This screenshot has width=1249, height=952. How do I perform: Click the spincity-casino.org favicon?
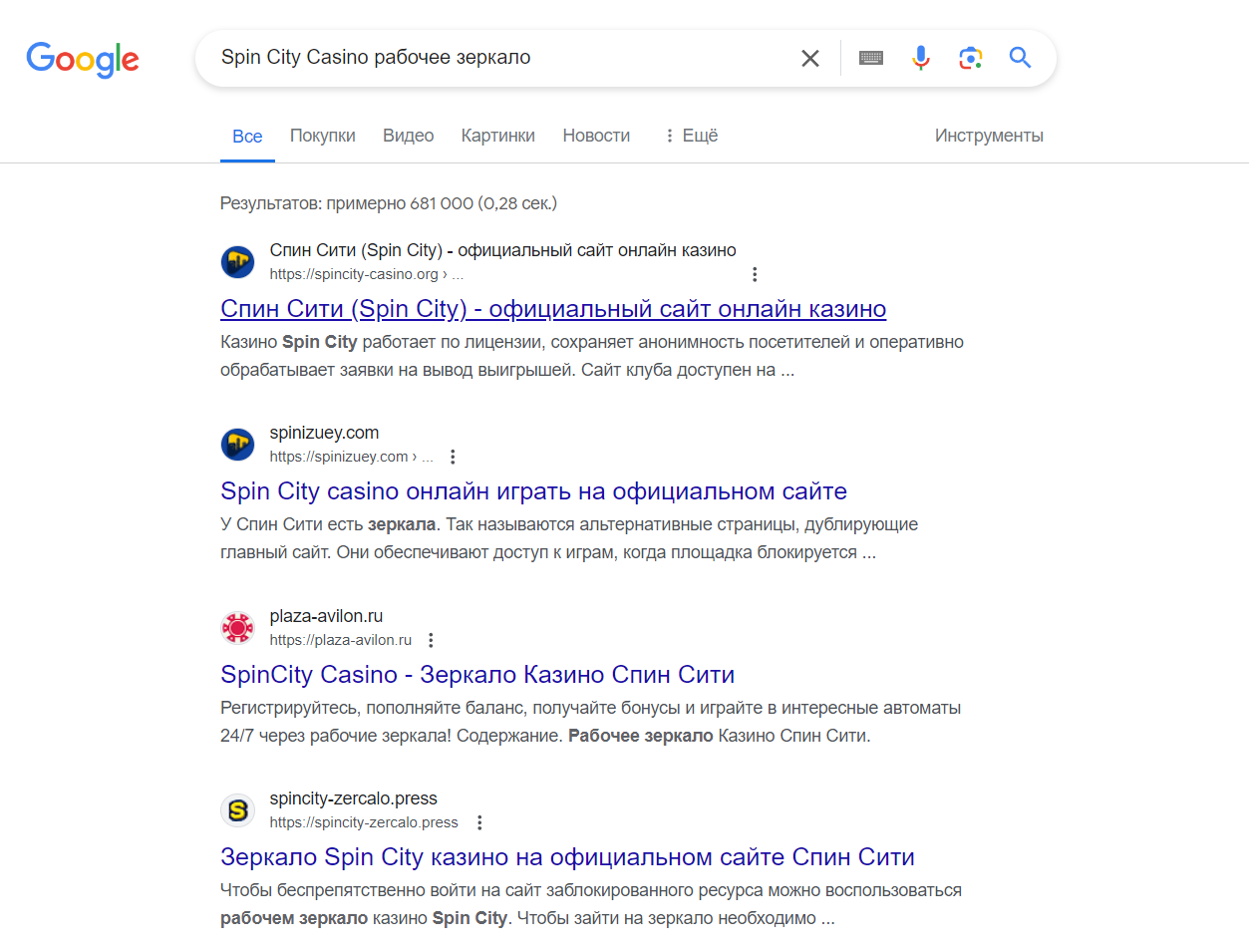coord(237,262)
